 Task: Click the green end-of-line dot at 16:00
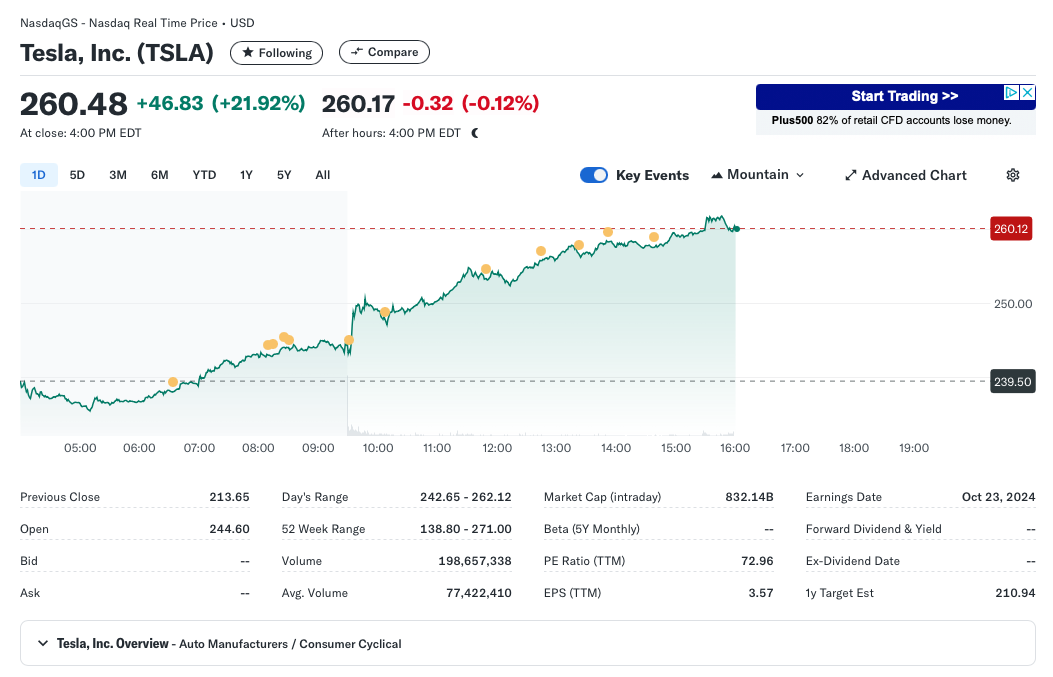pos(737,229)
